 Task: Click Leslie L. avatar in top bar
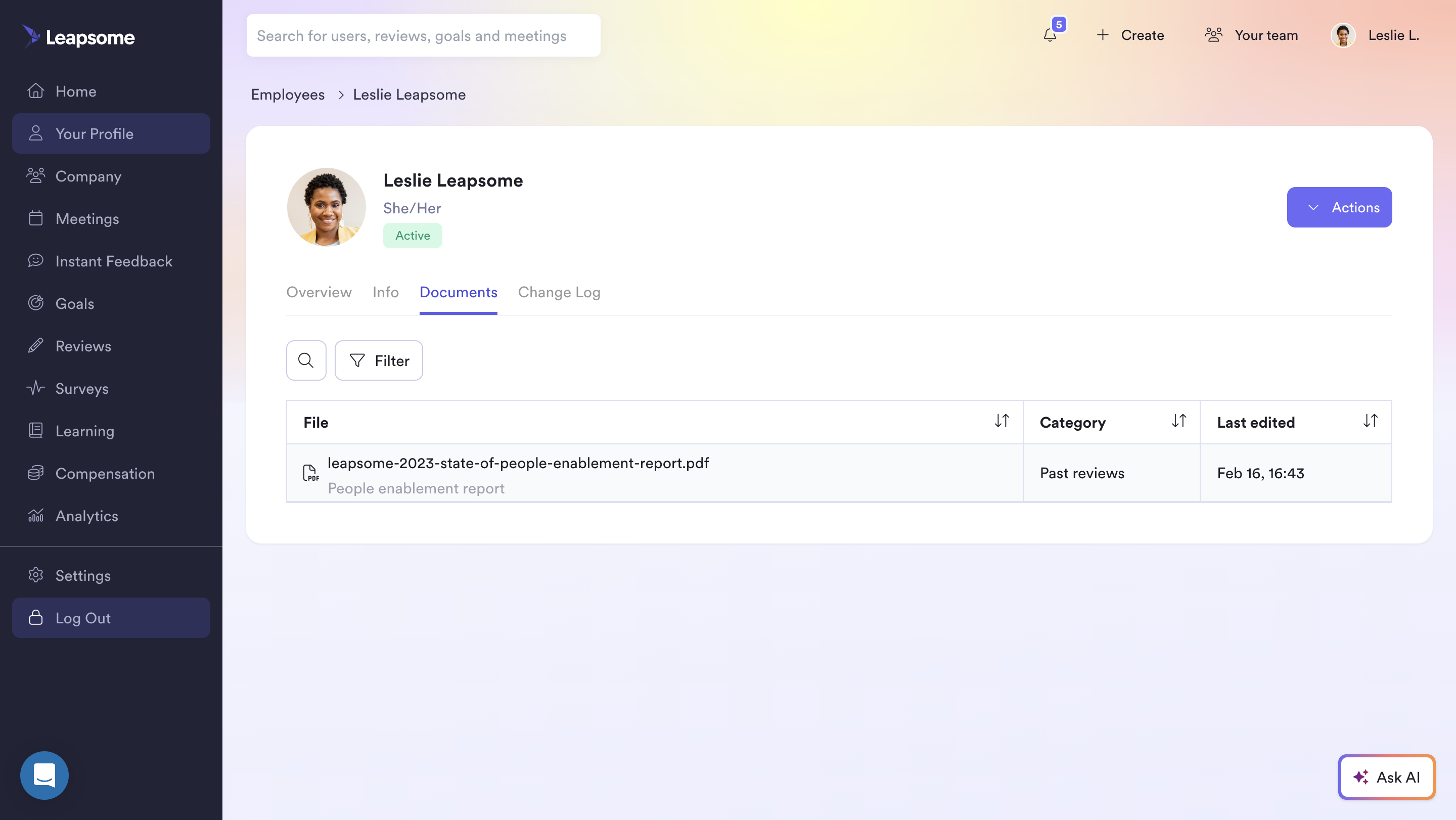tap(1343, 35)
